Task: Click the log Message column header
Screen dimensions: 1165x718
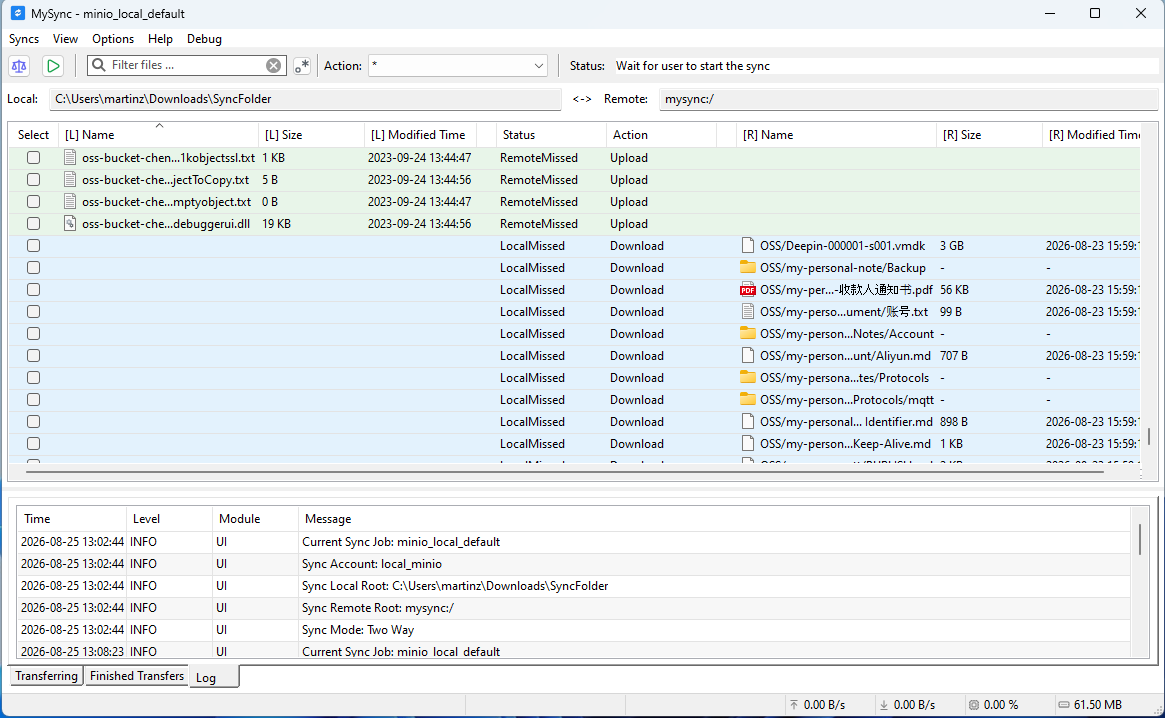Action: click(x=713, y=519)
